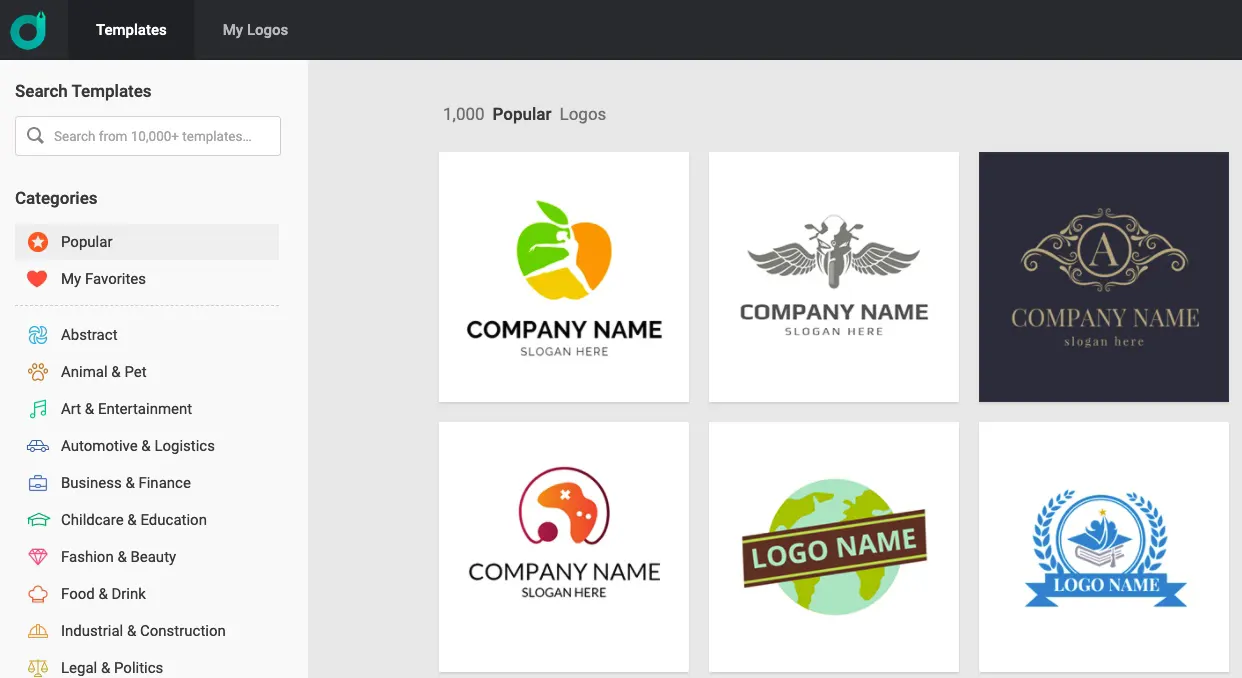Focus the Search Templates input field
The width and height of the screenshot is (1242, 678).
tap(148, 136)
